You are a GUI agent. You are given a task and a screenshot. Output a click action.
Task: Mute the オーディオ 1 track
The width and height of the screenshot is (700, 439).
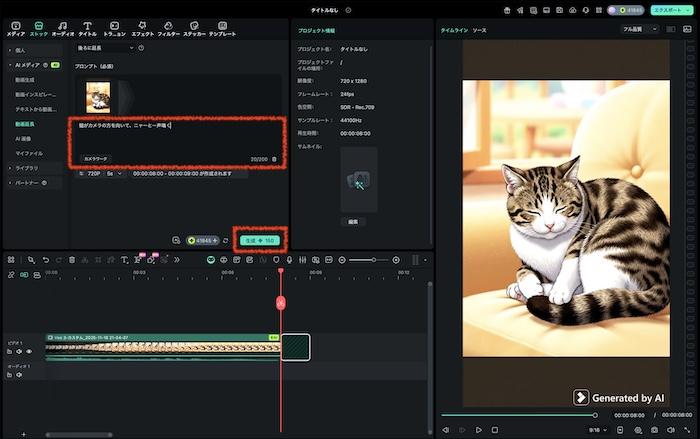coord(20,376)
